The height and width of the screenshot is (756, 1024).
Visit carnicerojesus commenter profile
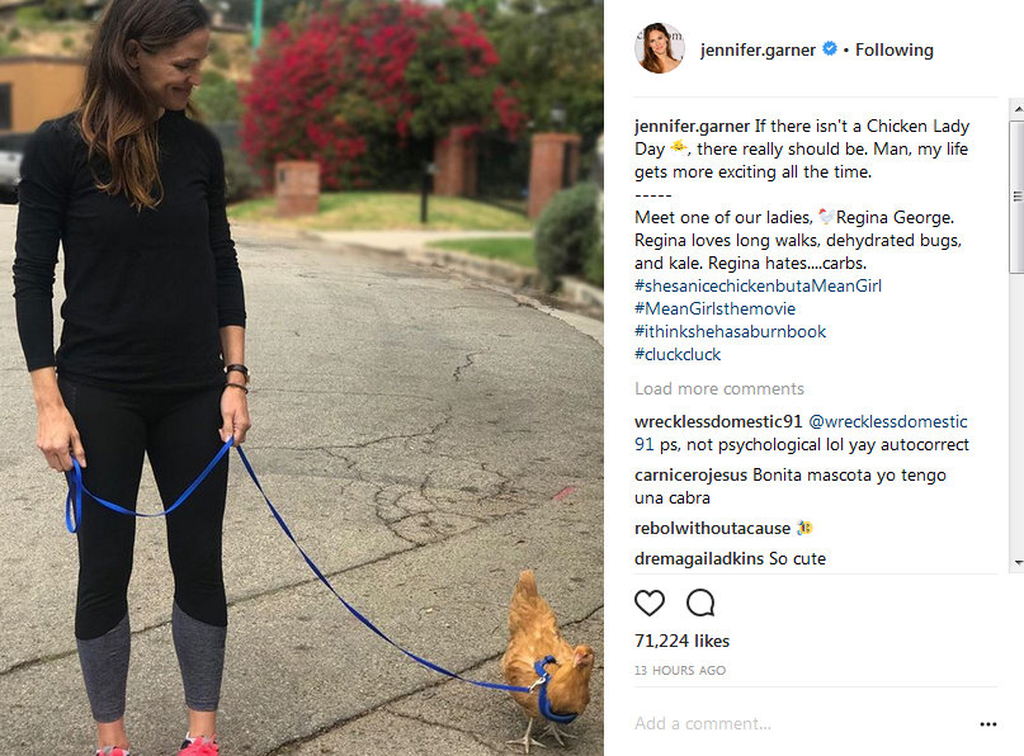[691, 475]
